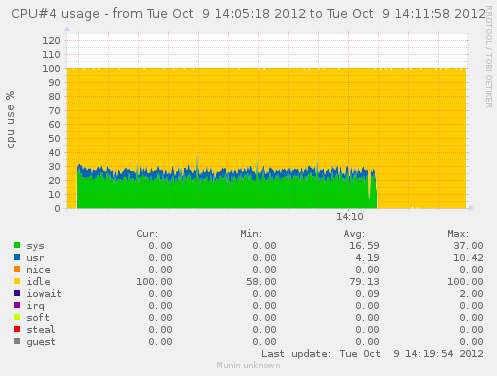Click the cpu use % axis label
Image resolution: width=497 pixels, height=376 pixels.
[x=11, y=119]
